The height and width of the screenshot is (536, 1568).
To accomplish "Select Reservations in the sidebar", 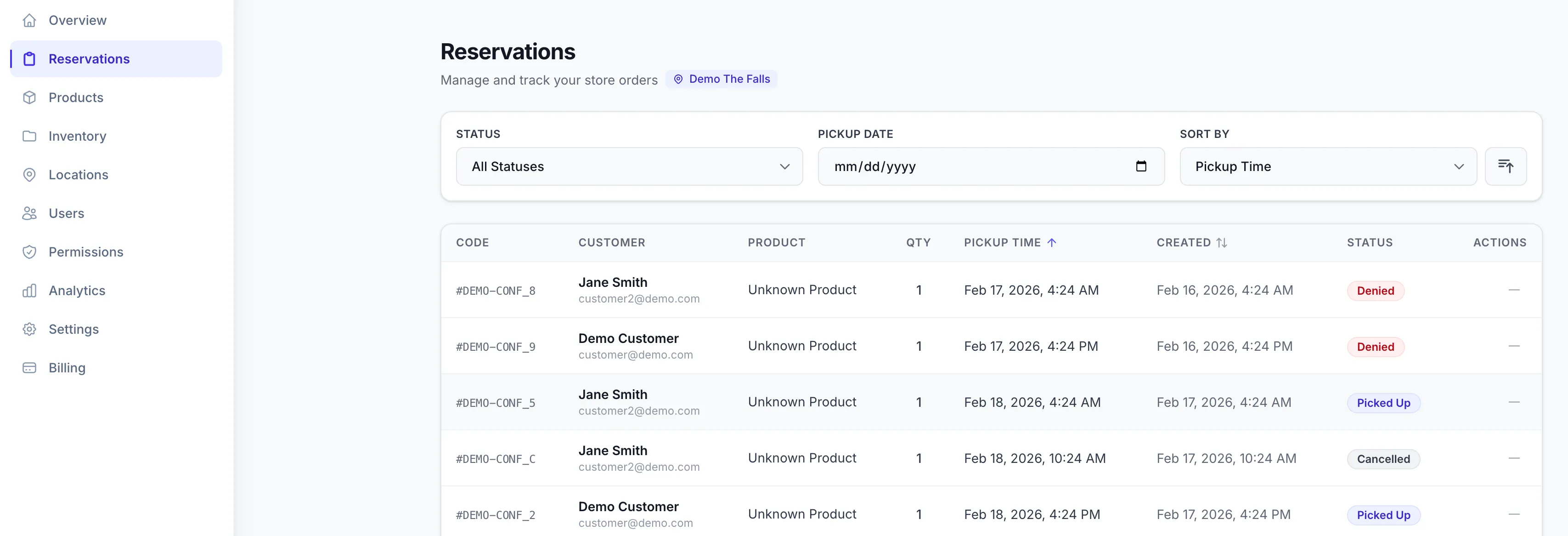I will (x=89, y=59).
